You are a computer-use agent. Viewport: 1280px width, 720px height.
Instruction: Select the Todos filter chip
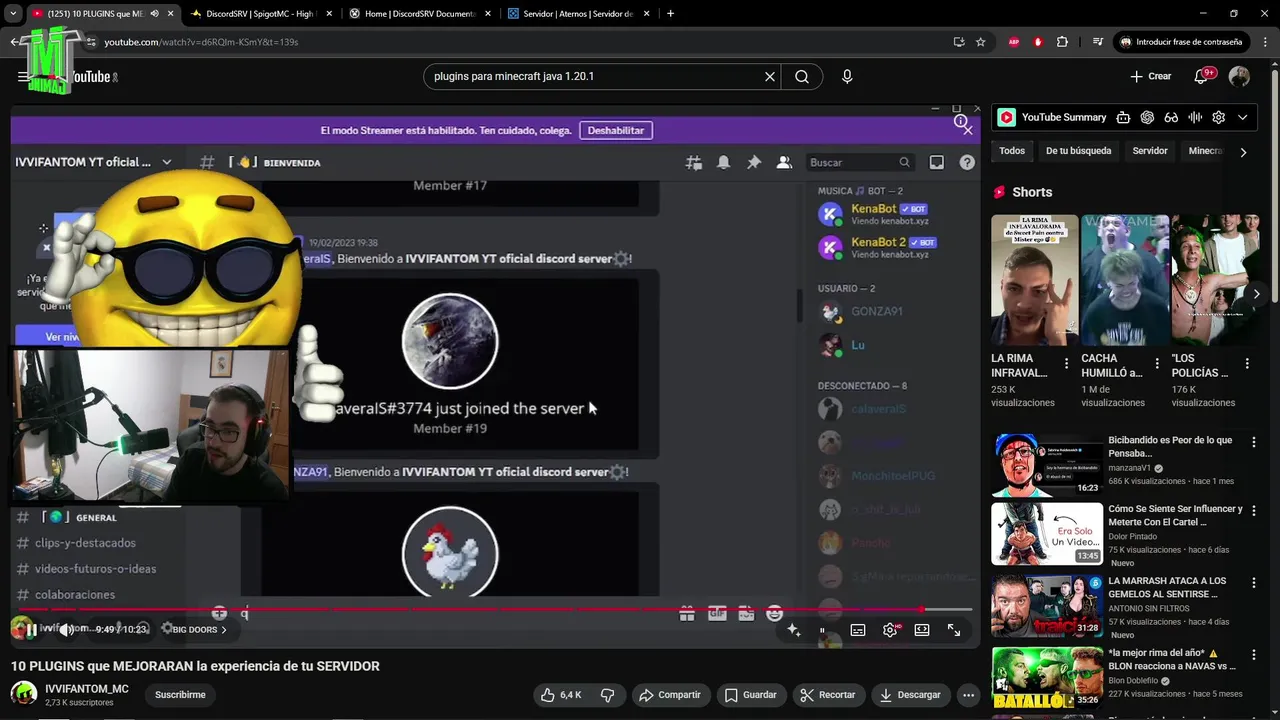(x=1012, y=151)
